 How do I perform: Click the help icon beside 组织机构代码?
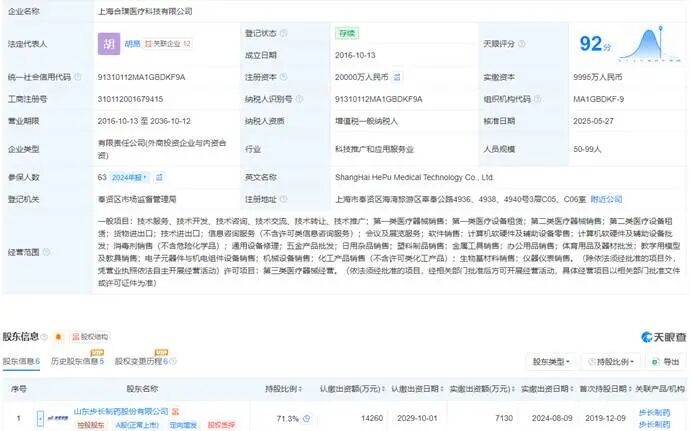[537, 99]
